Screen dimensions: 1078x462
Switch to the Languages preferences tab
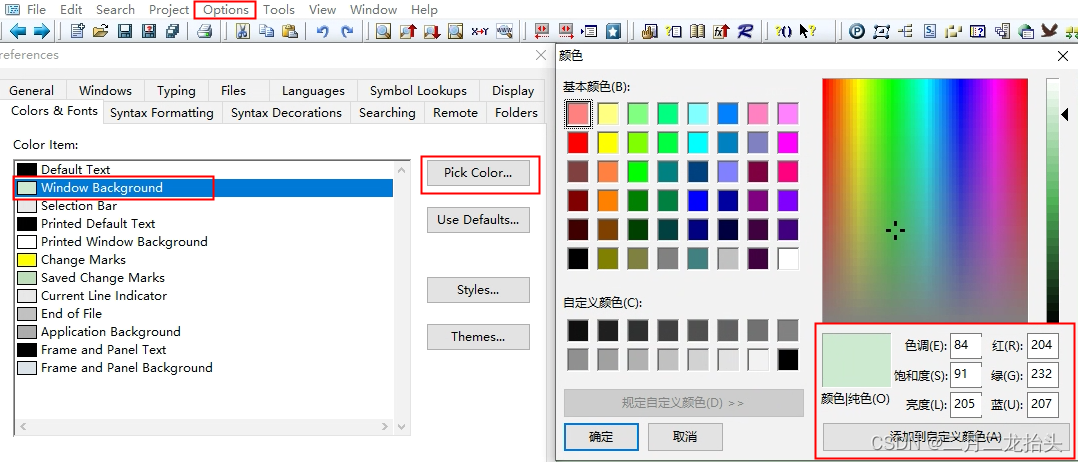point(314,91)
